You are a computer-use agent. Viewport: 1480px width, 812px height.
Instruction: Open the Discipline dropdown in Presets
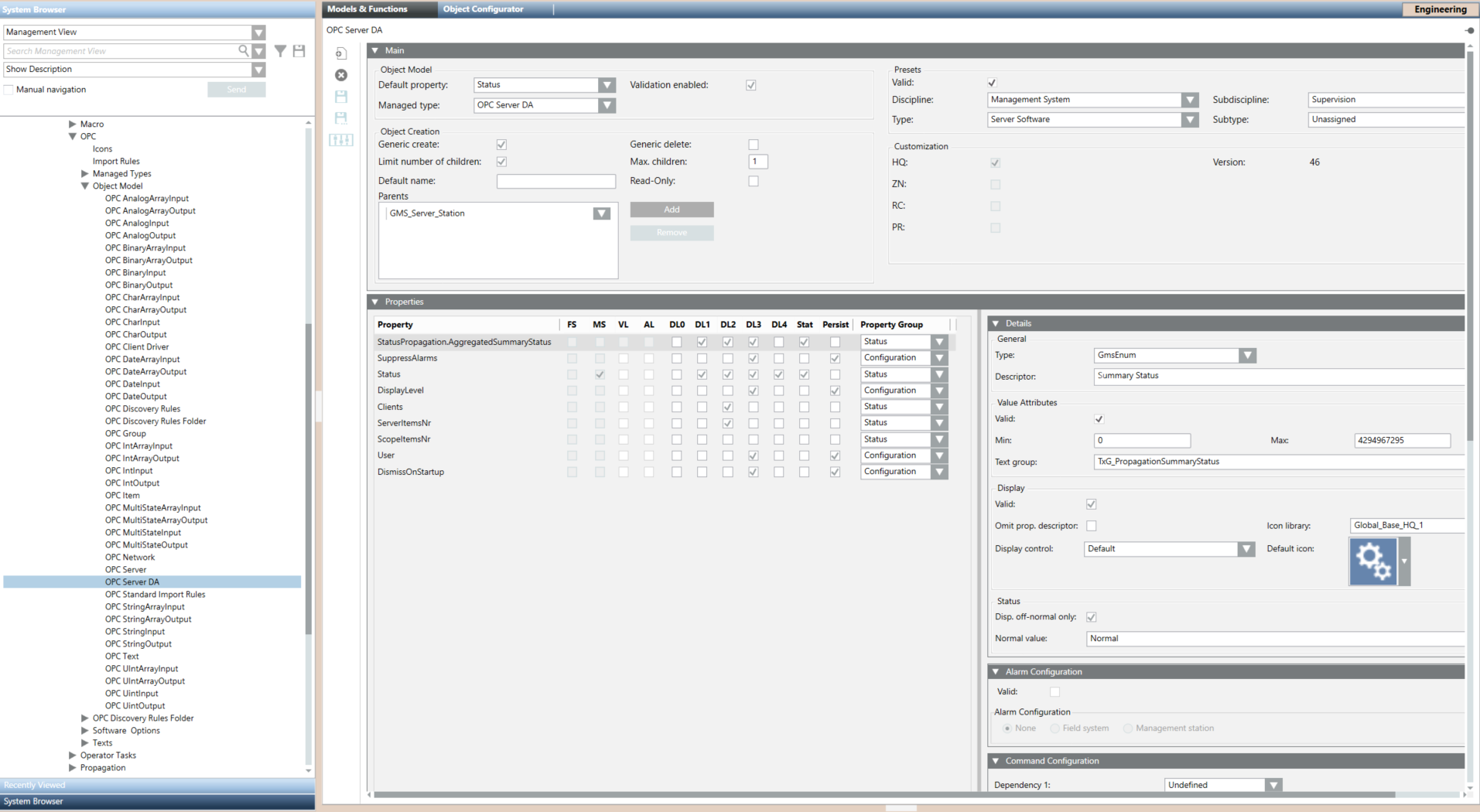(1189, 100)
